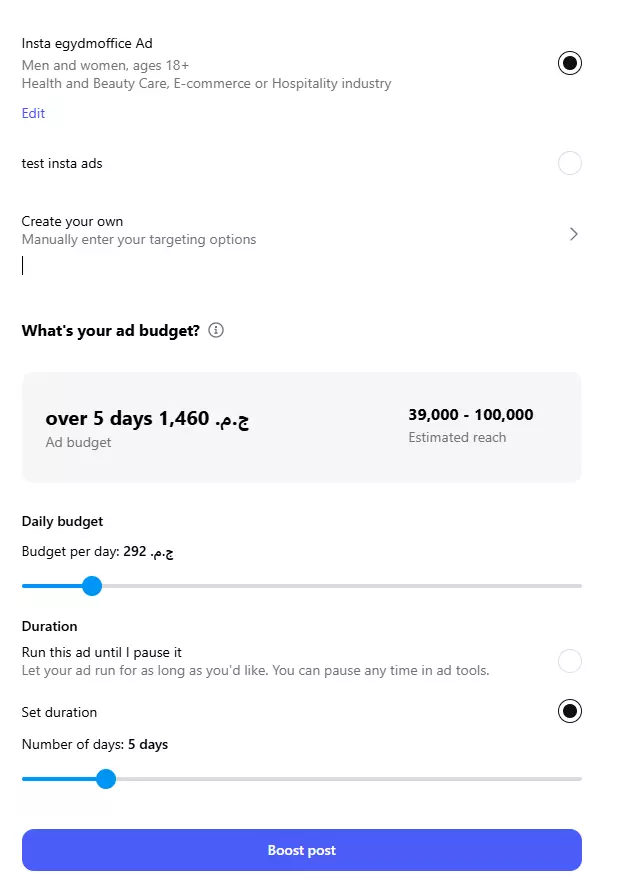
Task: Click the Edit link under audience
Action: point(33,113)
